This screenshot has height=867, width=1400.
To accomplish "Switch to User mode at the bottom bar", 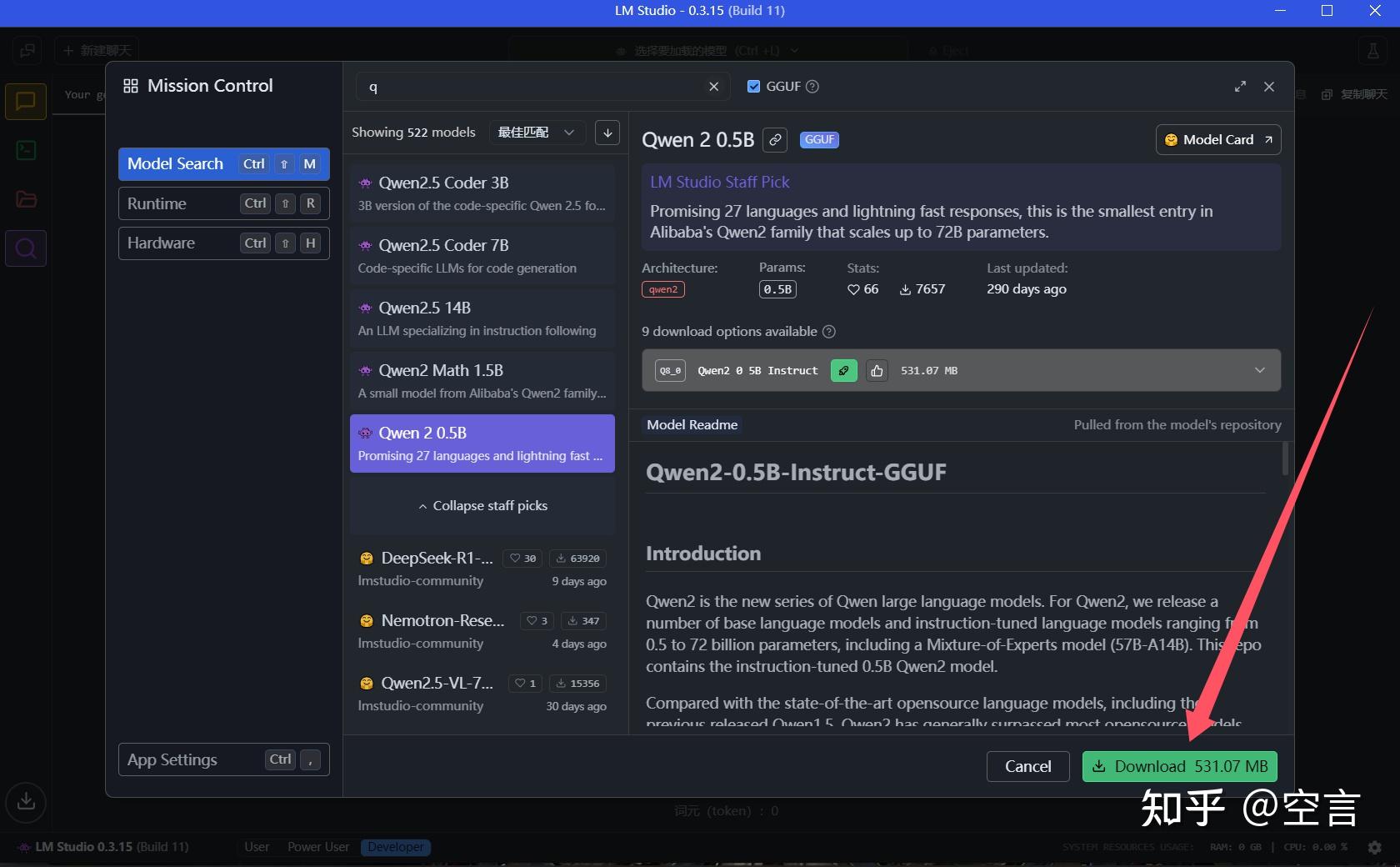I will 257,847.
